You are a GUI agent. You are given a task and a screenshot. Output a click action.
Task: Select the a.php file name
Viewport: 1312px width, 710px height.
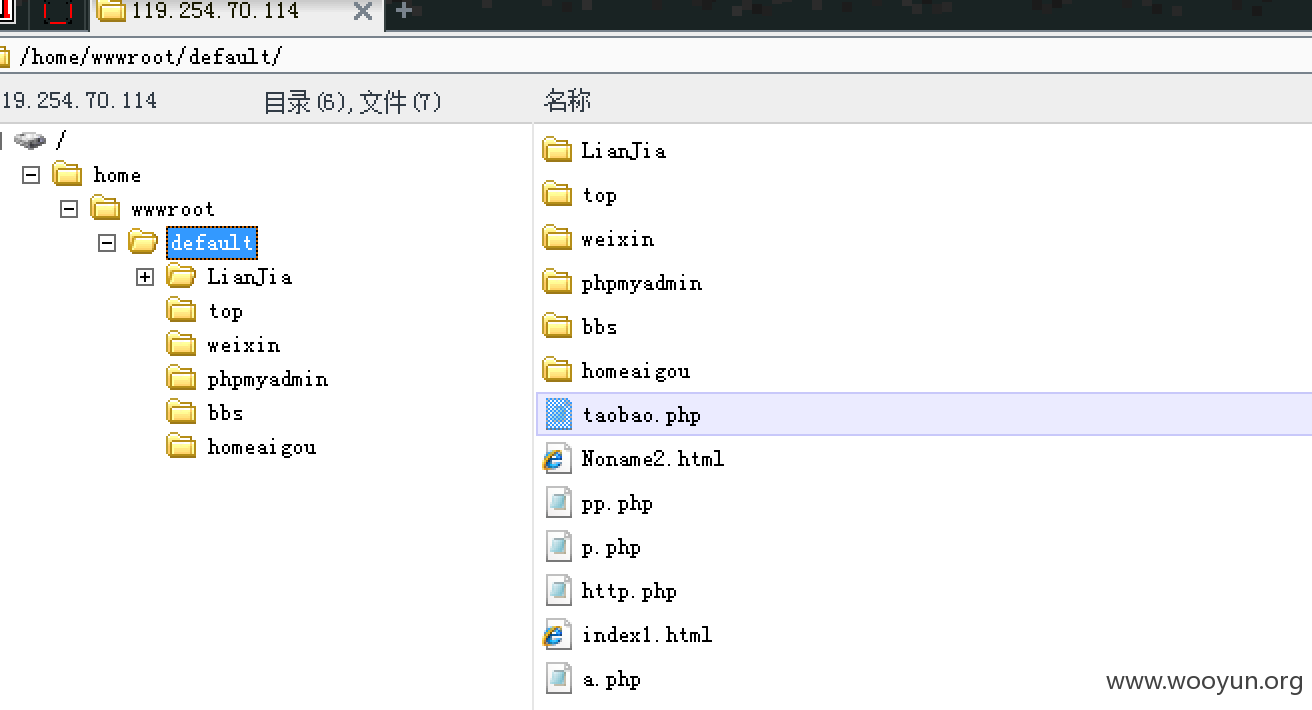point(611,679)
